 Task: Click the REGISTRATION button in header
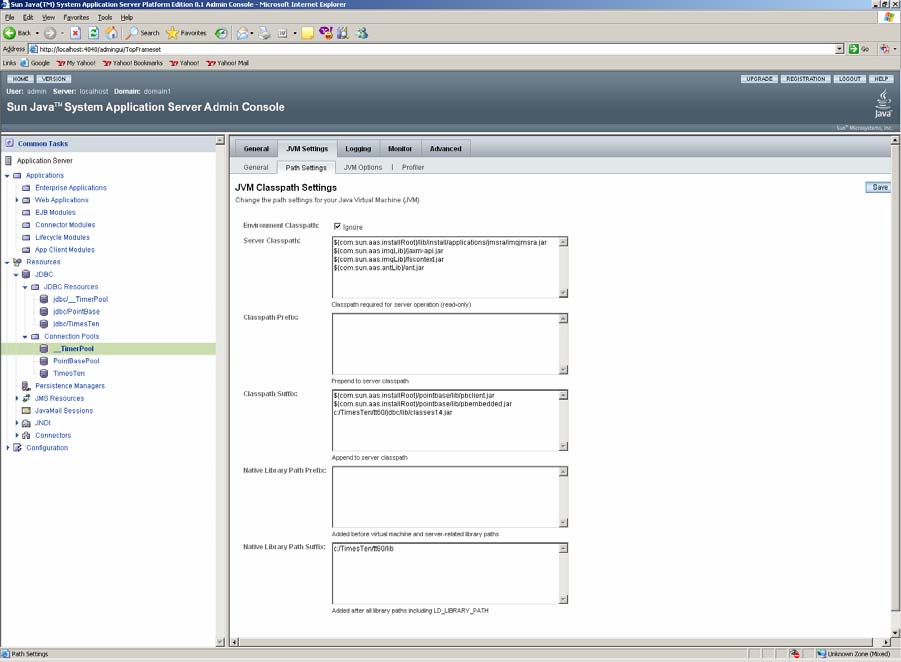click(x=805, y=79)
